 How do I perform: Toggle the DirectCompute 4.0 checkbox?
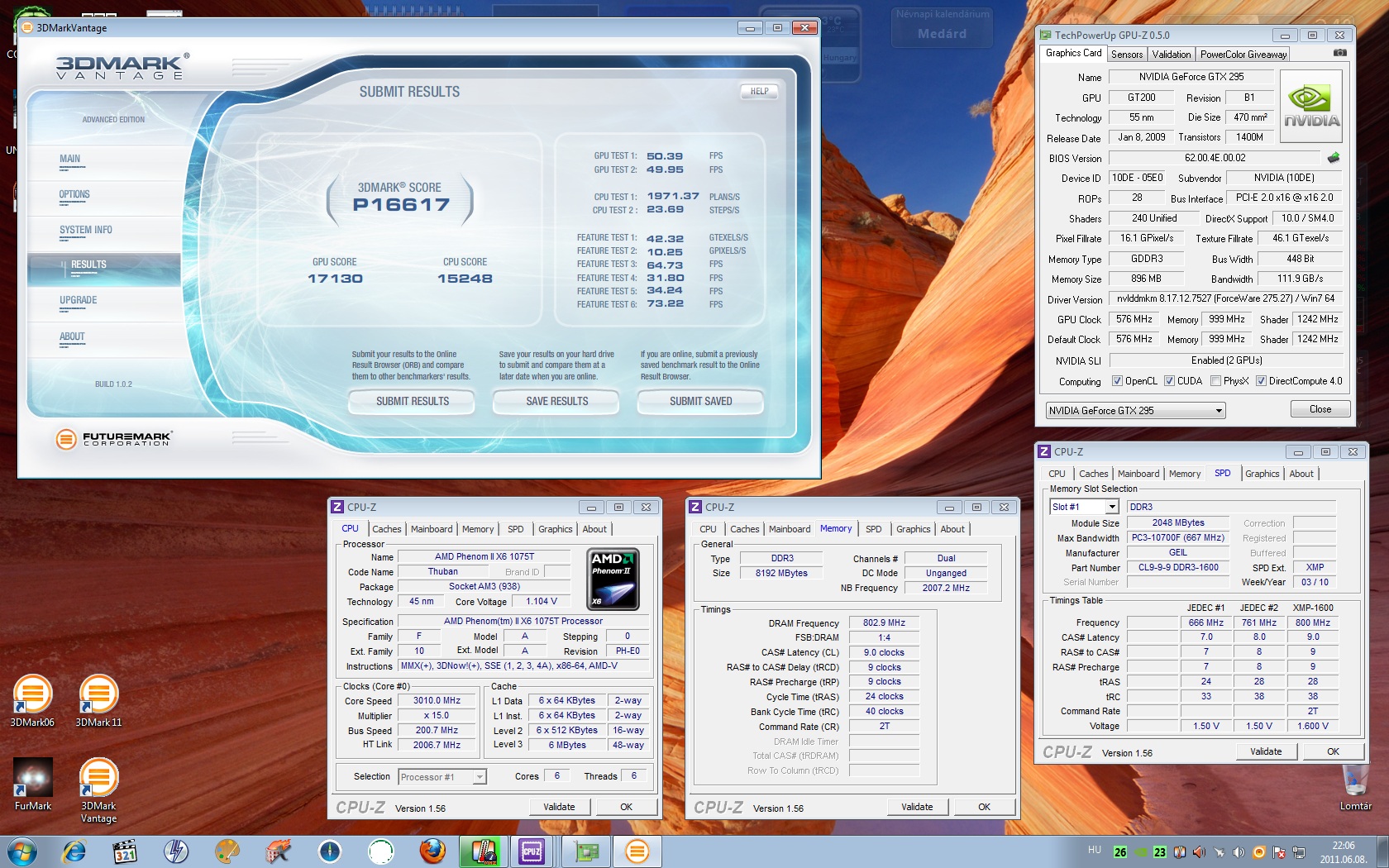pyautogui.click(x=1261, y=381)
